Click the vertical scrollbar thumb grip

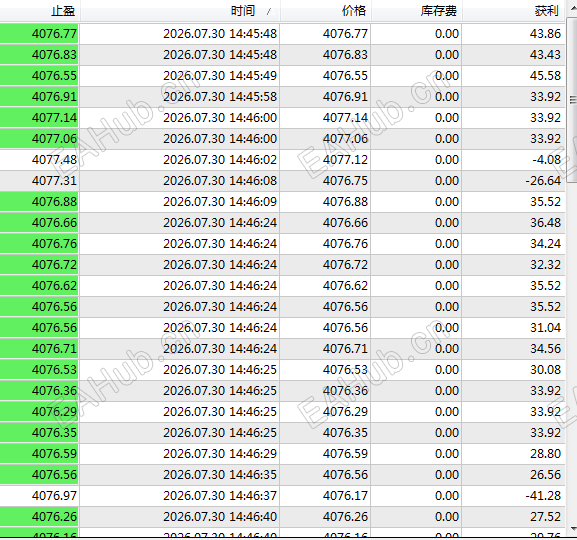[x=573, y=100]
